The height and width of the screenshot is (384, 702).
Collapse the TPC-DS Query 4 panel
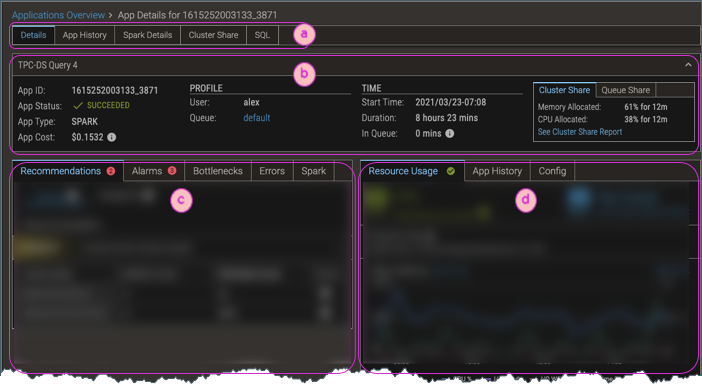(x=688, y=65)
